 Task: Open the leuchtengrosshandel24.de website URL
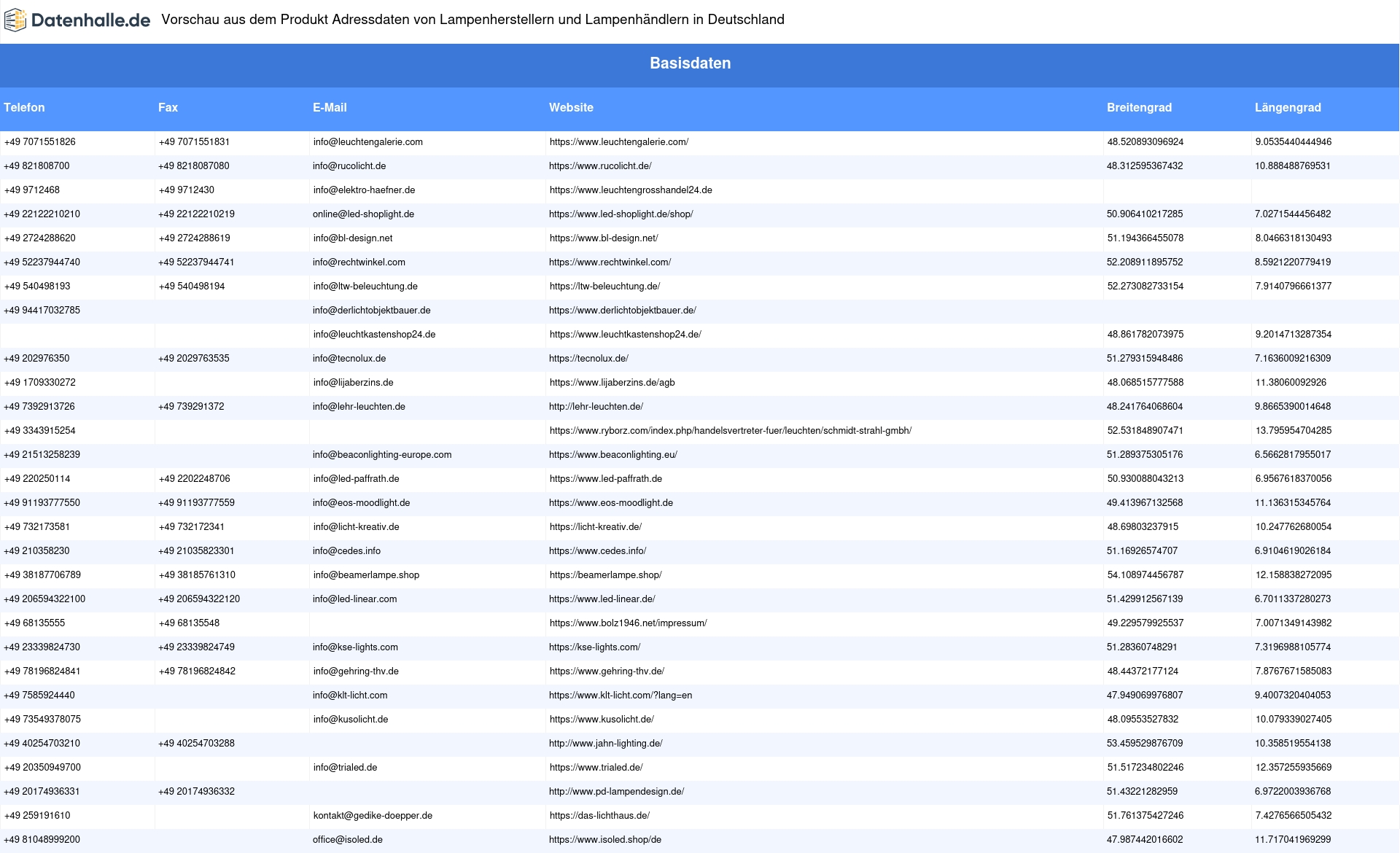coord(631,190)
